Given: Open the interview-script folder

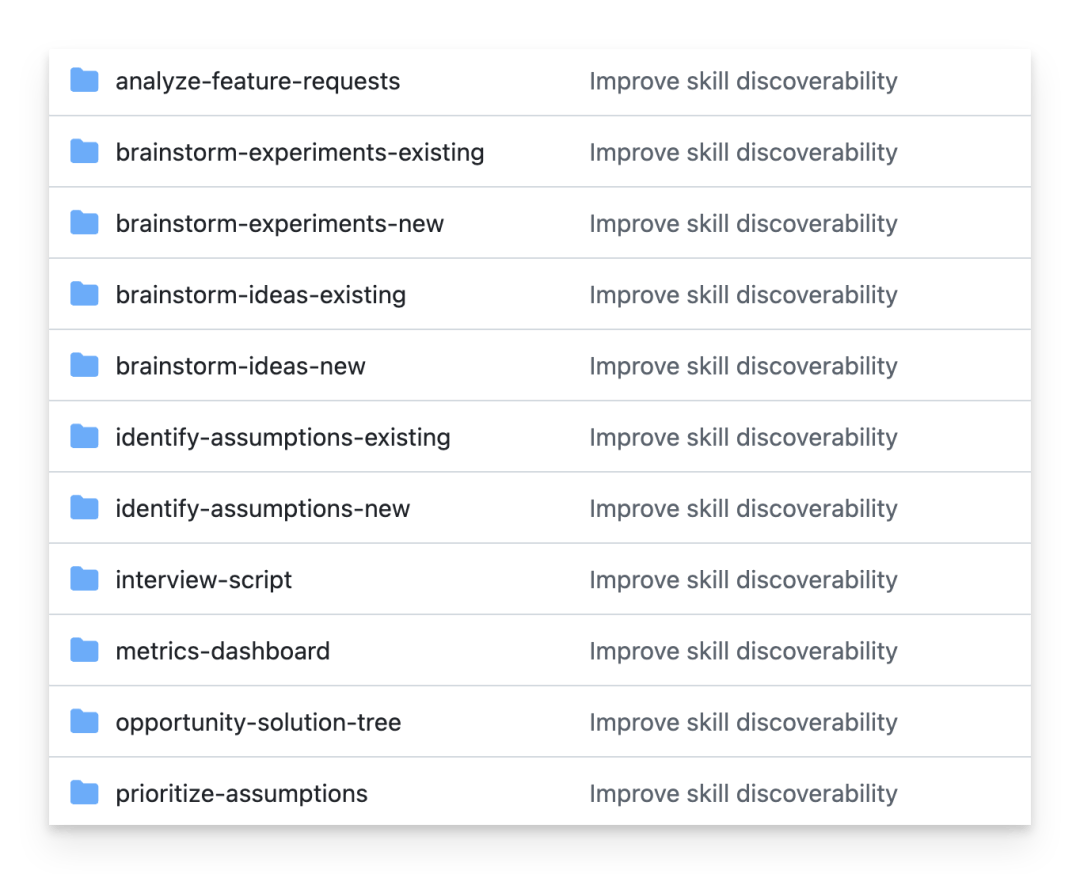Looking at the screenshot, I should [203, 580].
